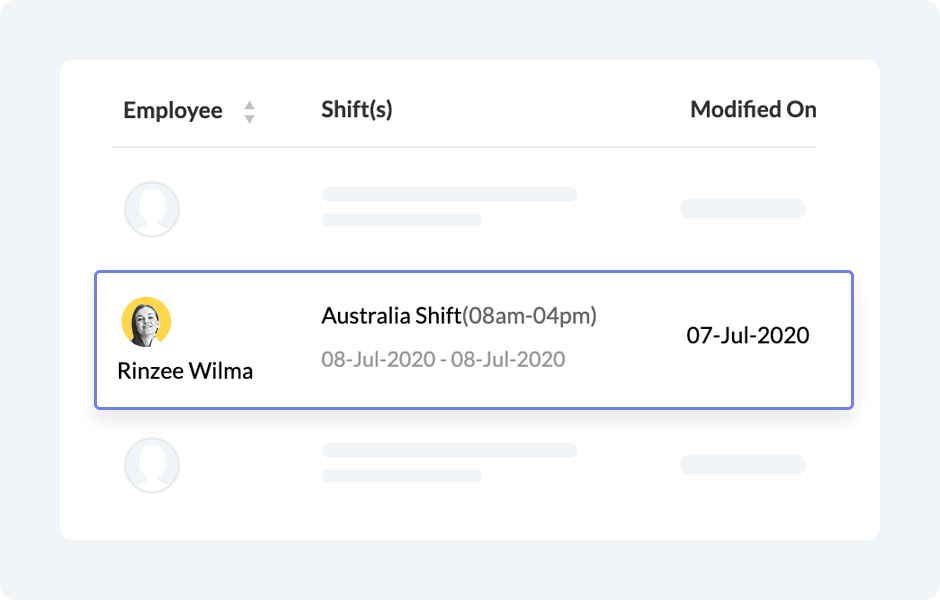This screenshot has width=940, height=600.
Task: Open the Rinzee Wilma employee name
Action: point(185,371)
